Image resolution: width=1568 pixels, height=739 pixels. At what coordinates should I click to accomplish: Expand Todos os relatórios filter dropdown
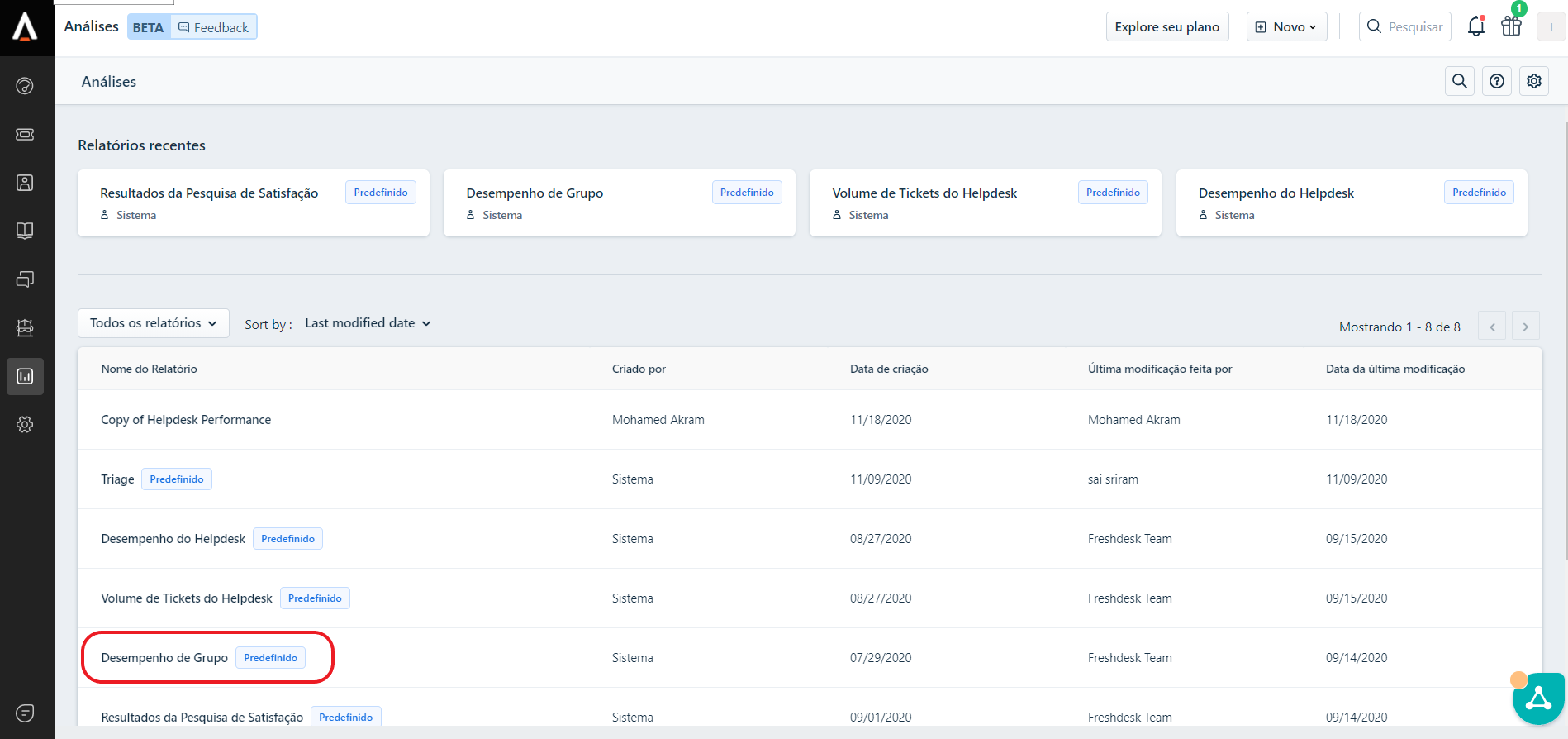tap(153, 323)
